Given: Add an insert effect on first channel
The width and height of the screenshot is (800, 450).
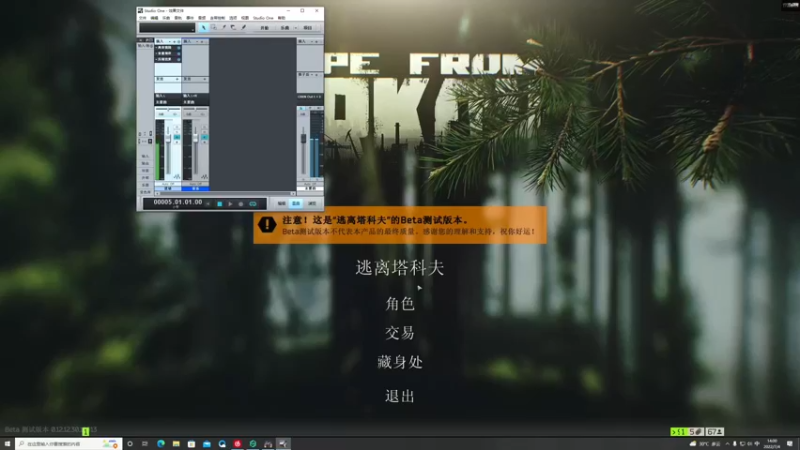Looking at the screenshot, I should tap(174, 42).
